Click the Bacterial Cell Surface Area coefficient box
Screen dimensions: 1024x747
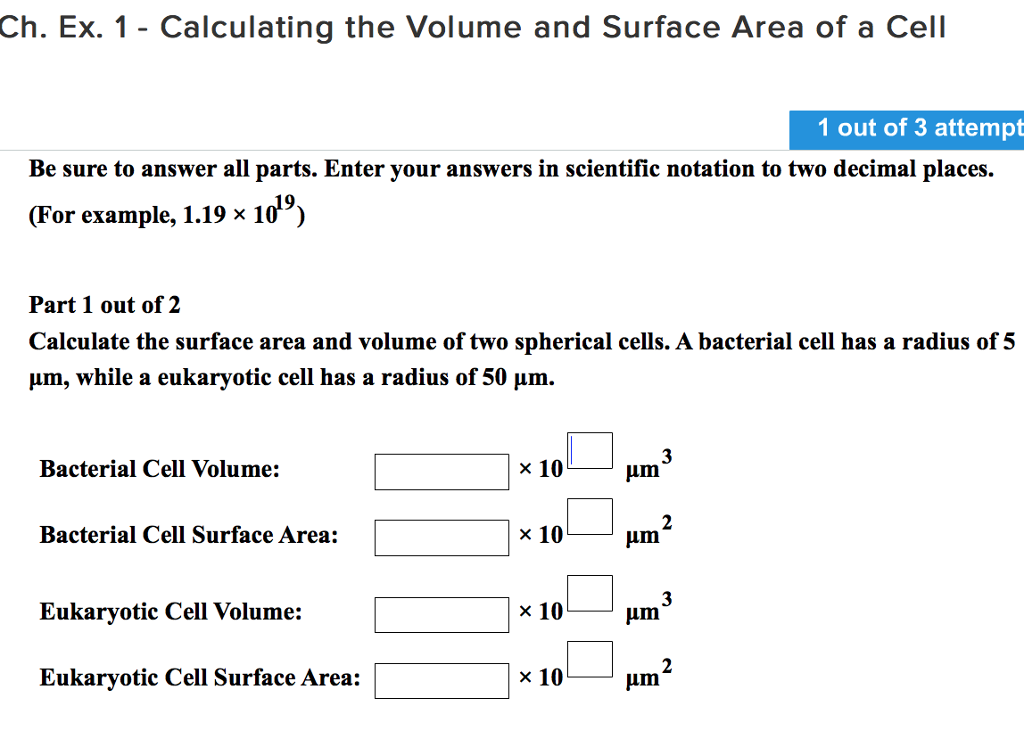click(441, 538)
